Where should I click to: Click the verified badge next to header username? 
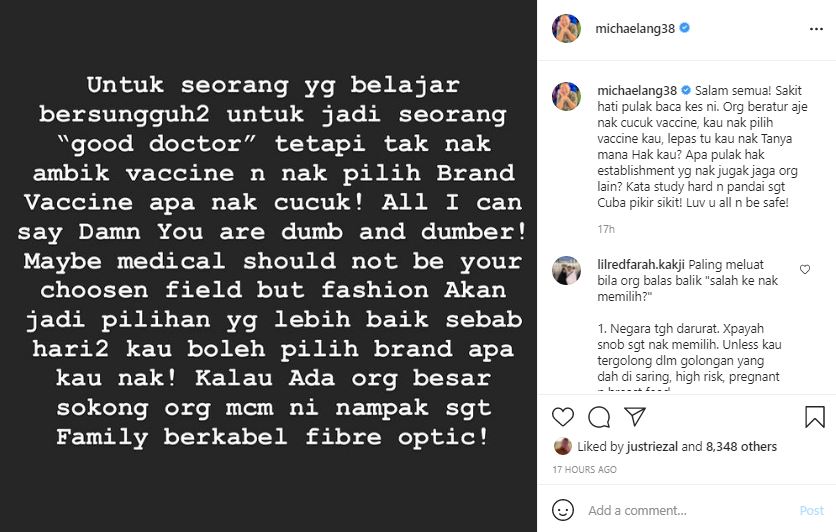tap(685, 28)
